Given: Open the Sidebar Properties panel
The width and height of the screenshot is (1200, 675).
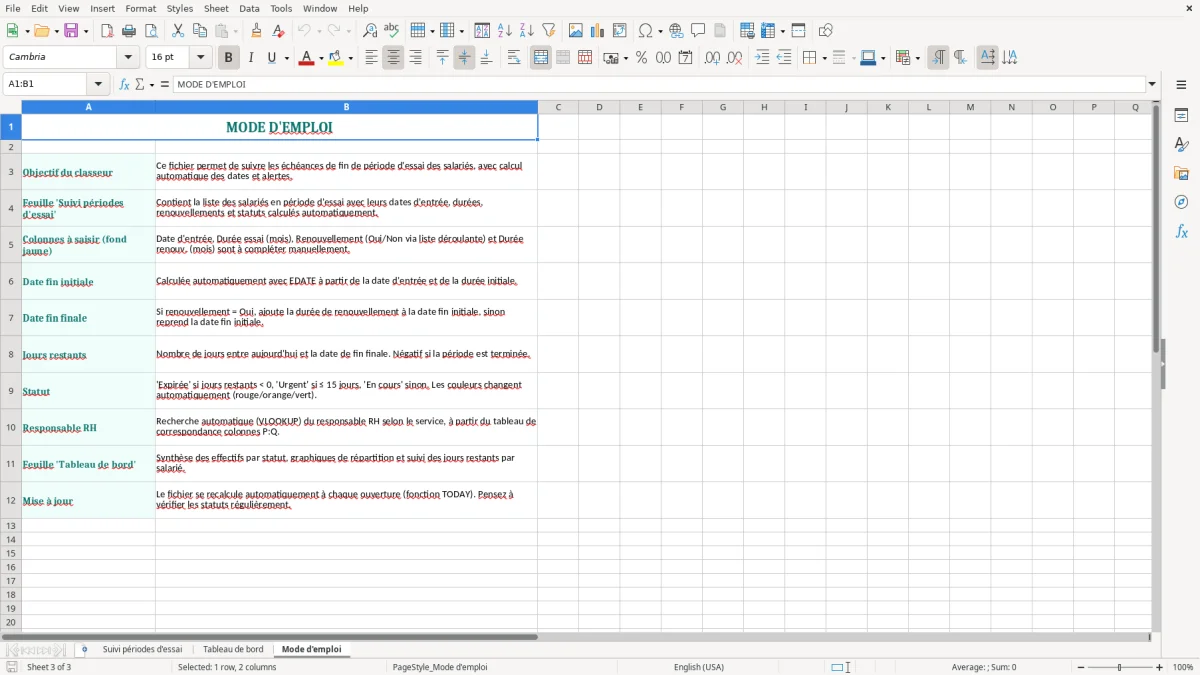Looking at the screenshot, I should coord(1181,116).
